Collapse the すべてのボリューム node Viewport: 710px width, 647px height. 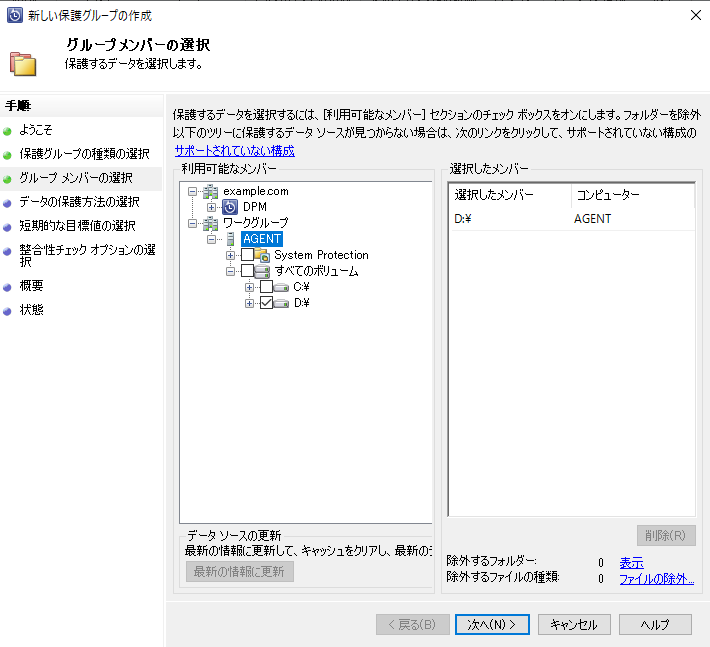(230, 271)
